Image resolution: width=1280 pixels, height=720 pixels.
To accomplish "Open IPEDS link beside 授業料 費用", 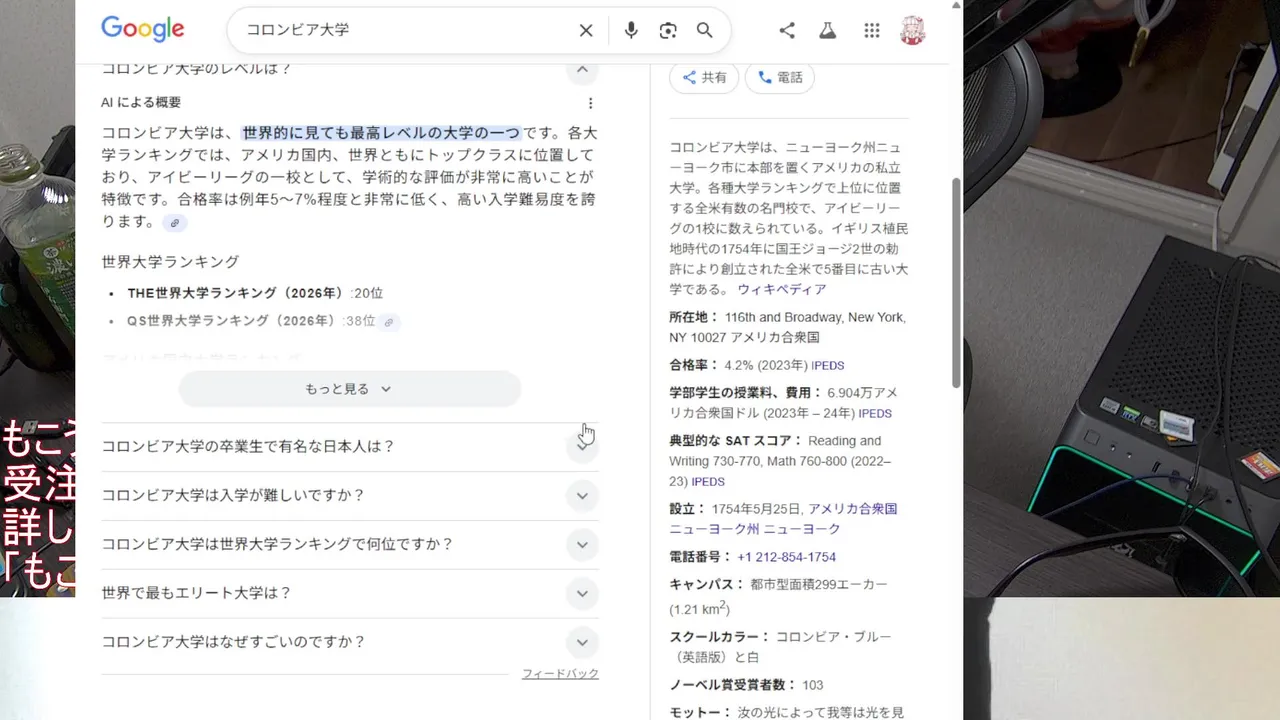I will click(875, 414).
